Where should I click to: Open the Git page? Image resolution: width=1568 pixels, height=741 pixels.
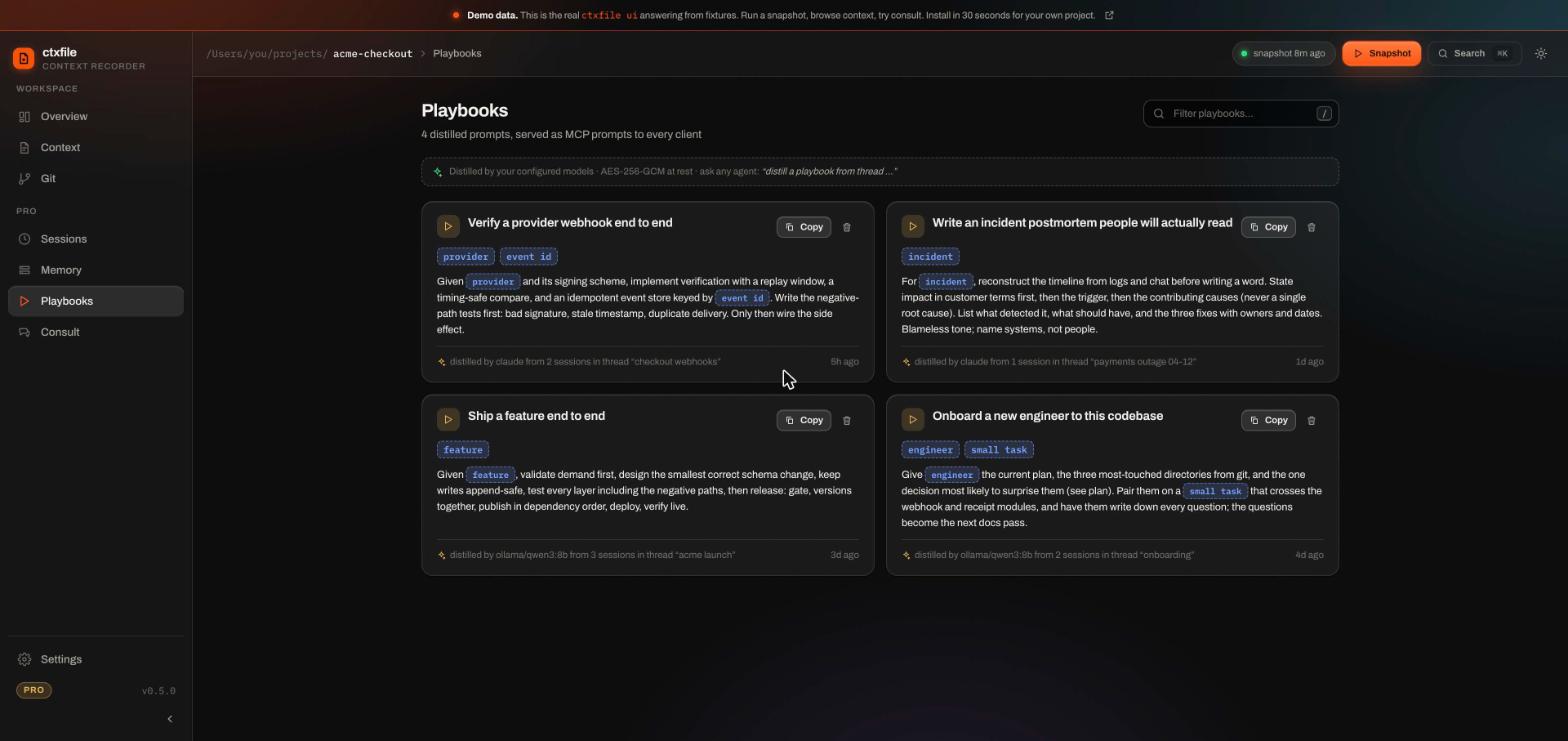96,178
